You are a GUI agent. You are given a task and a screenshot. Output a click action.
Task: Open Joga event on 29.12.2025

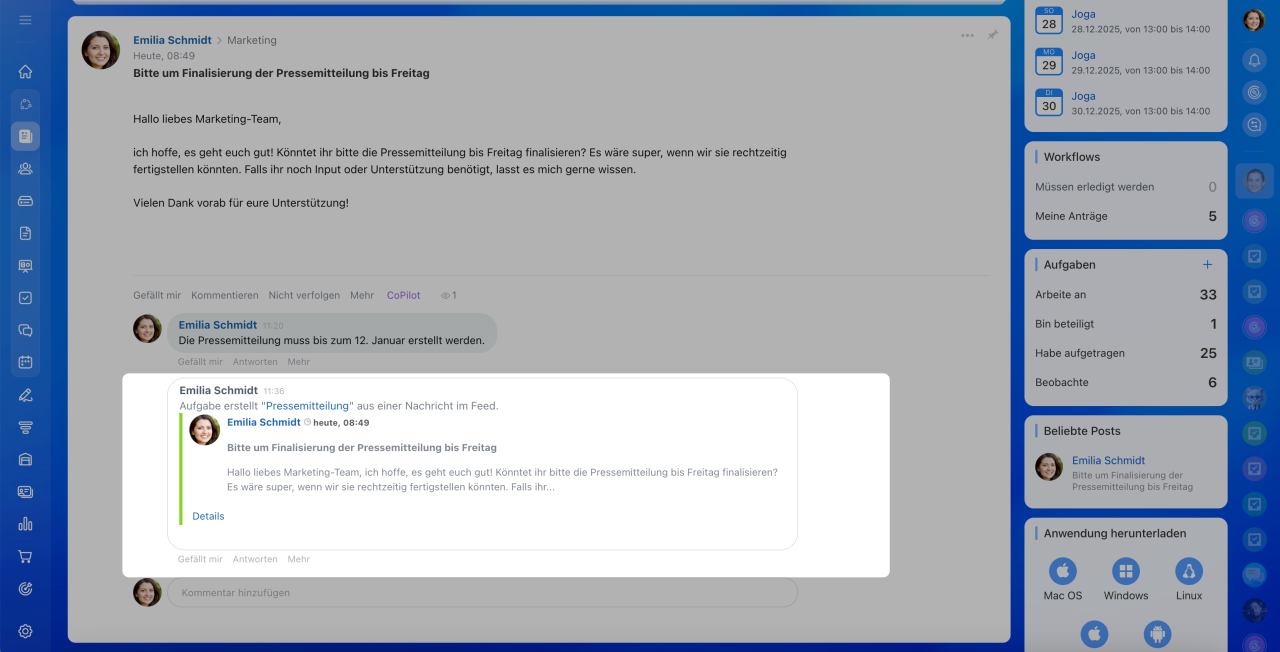[1084, 55]
